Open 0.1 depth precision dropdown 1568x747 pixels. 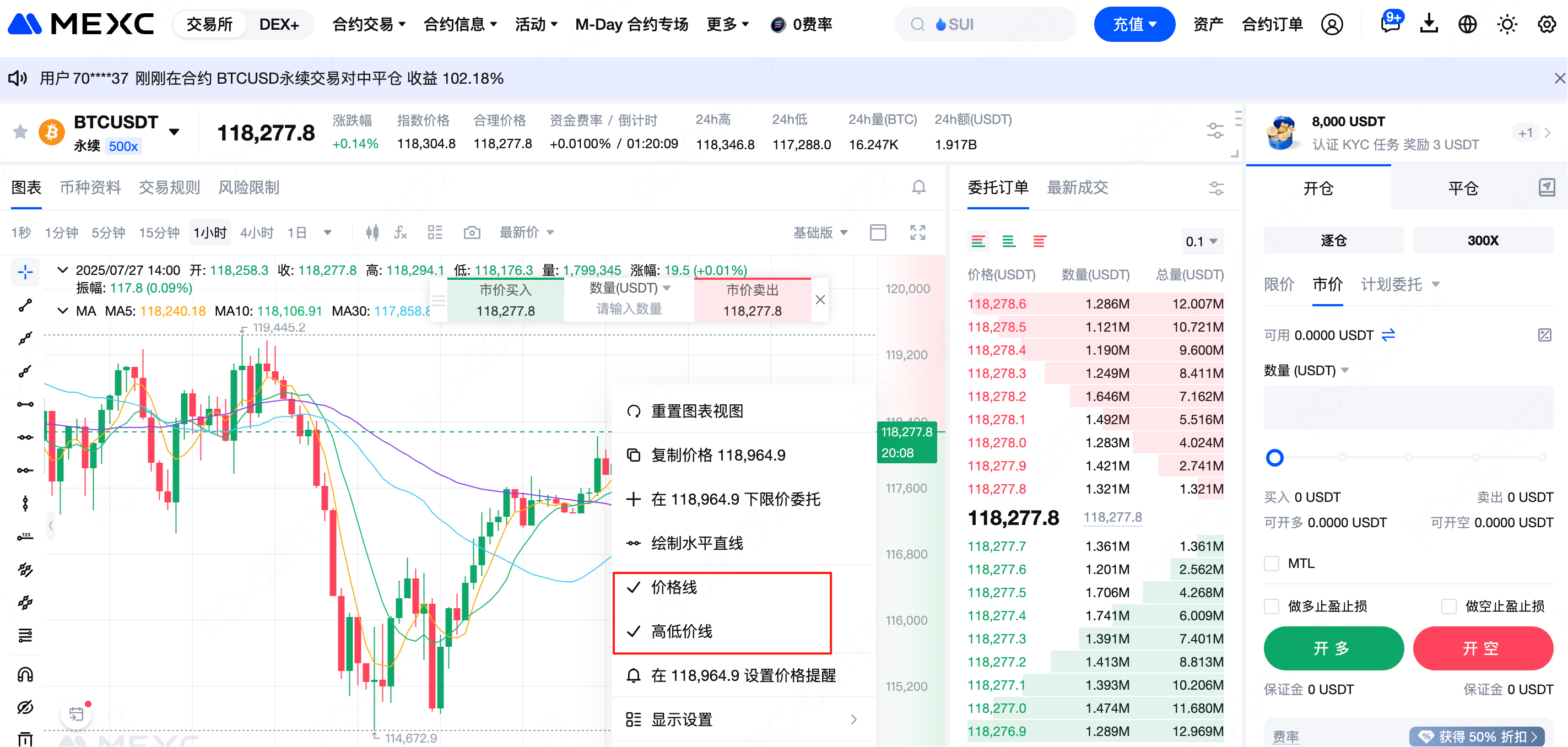1201,242
